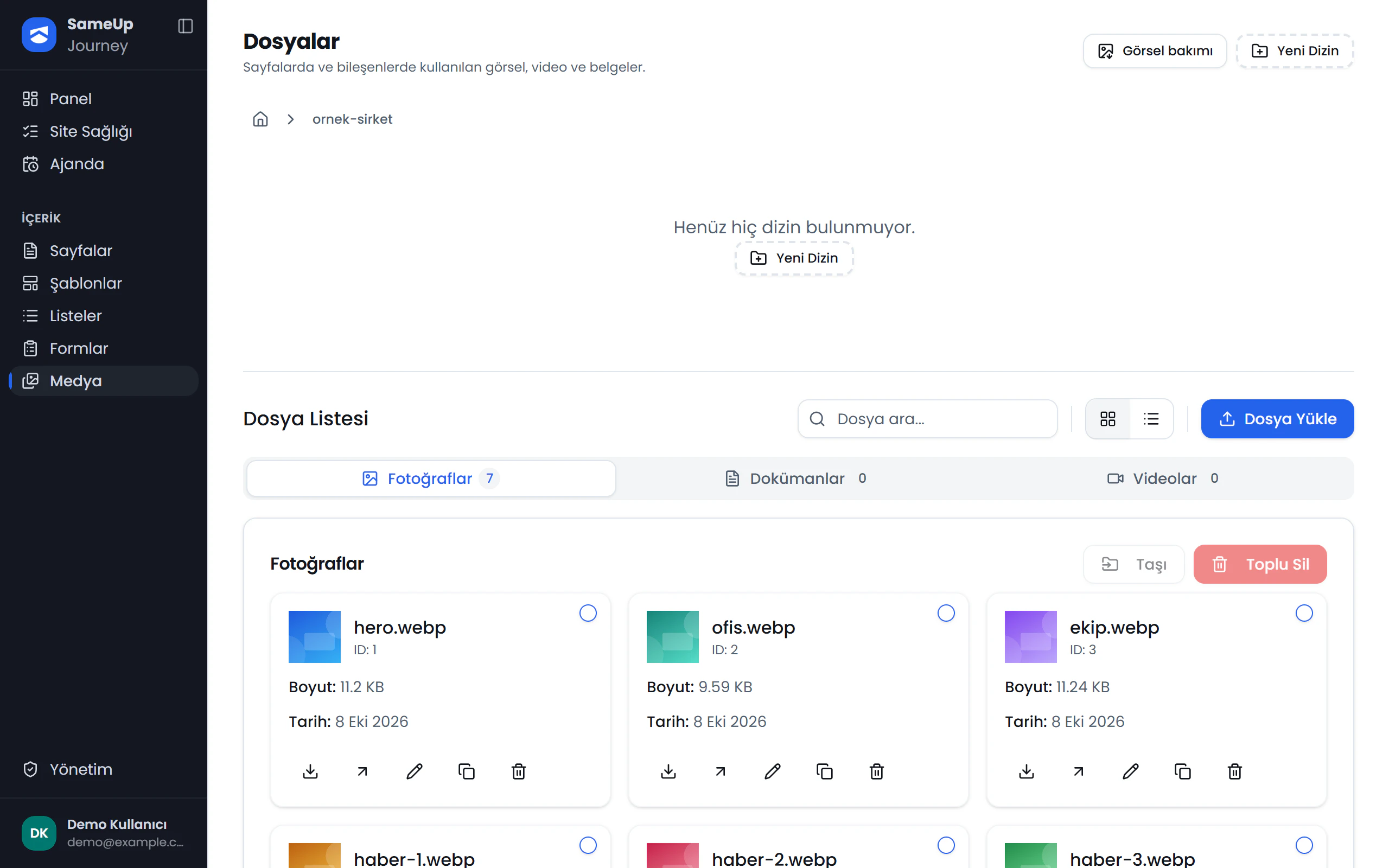This screenshot has height=868, width=1389.
Task: Copy ekip.webp link icon
Action: [1183, 771]
